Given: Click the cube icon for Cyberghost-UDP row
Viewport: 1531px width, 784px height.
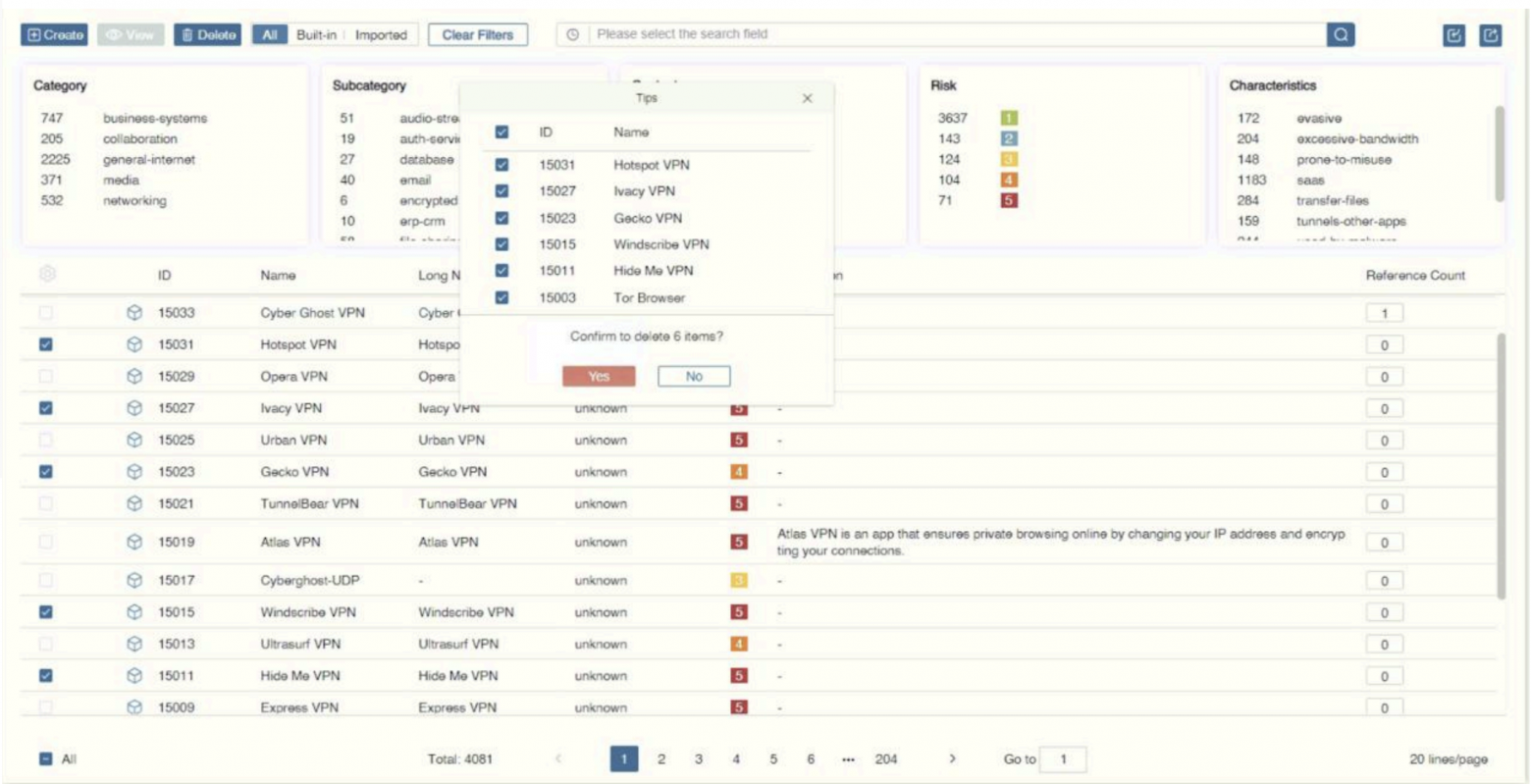Looking at the screenshot, I should coord(134,580).
